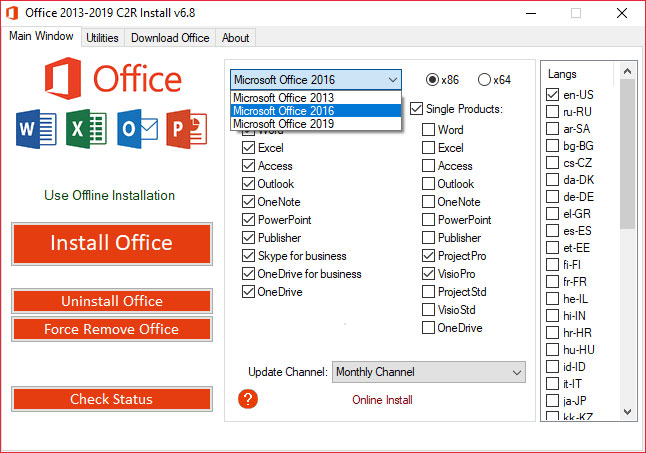The image size is (646, 453).
Task: Check PowerPoint under Single Products
Action: (428, 219)
